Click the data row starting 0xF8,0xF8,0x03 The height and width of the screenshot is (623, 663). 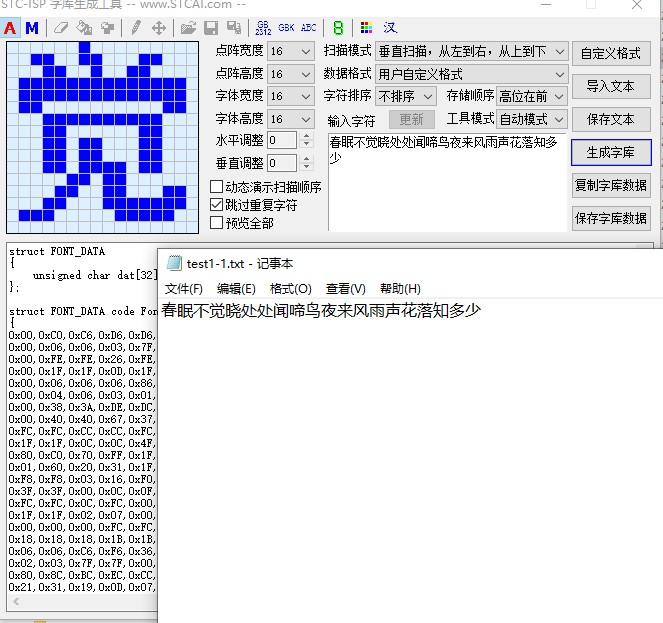pyautogui.click(x=82, y=479)
